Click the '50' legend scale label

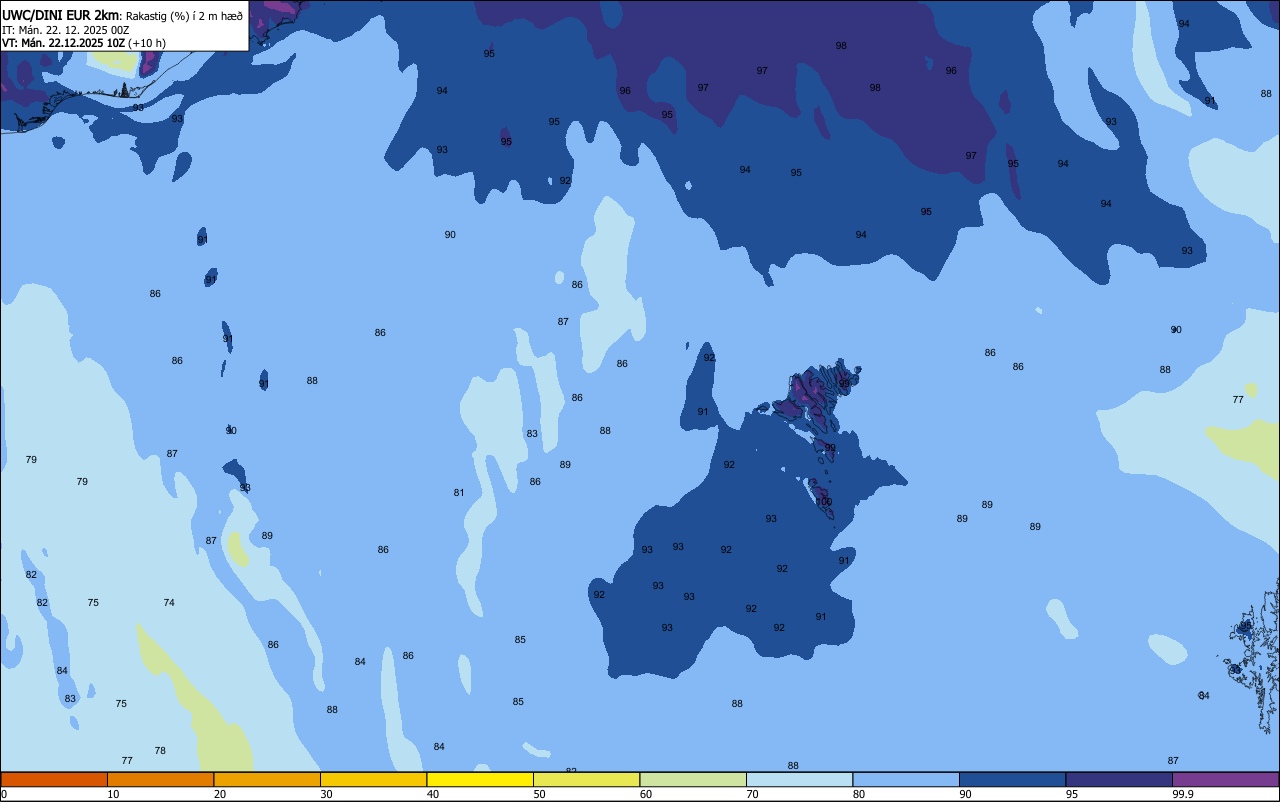[539, 794]
